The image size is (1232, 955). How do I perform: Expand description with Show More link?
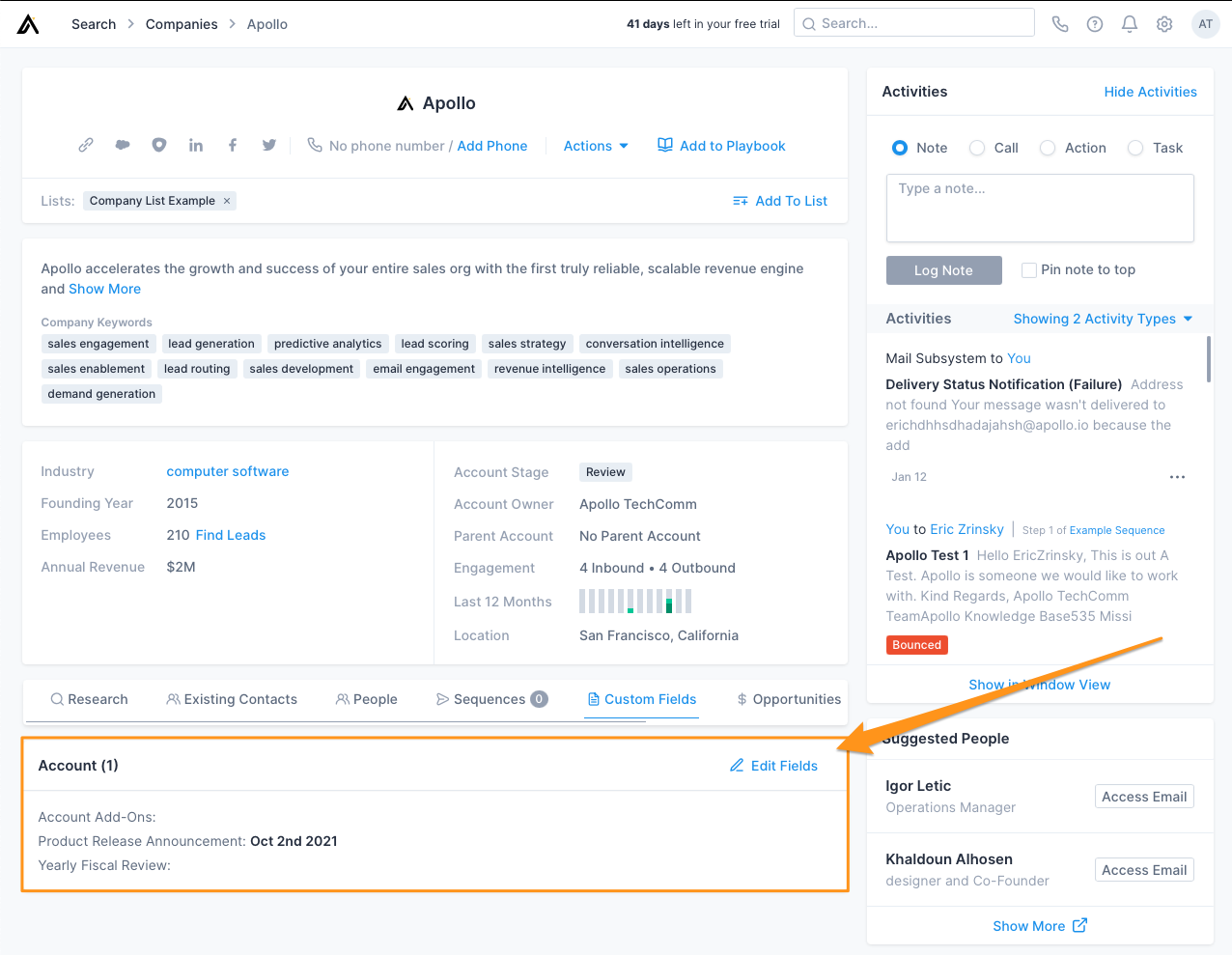point(104,289)
